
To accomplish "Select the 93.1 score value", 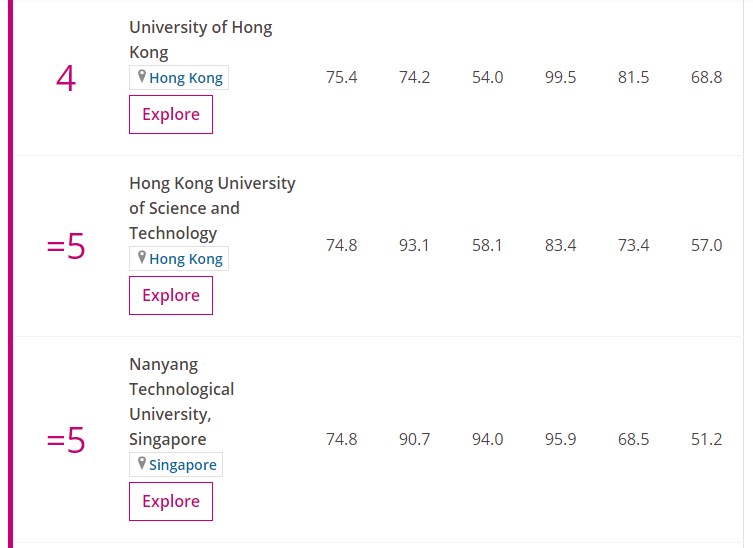I will [x=414, y=246].
